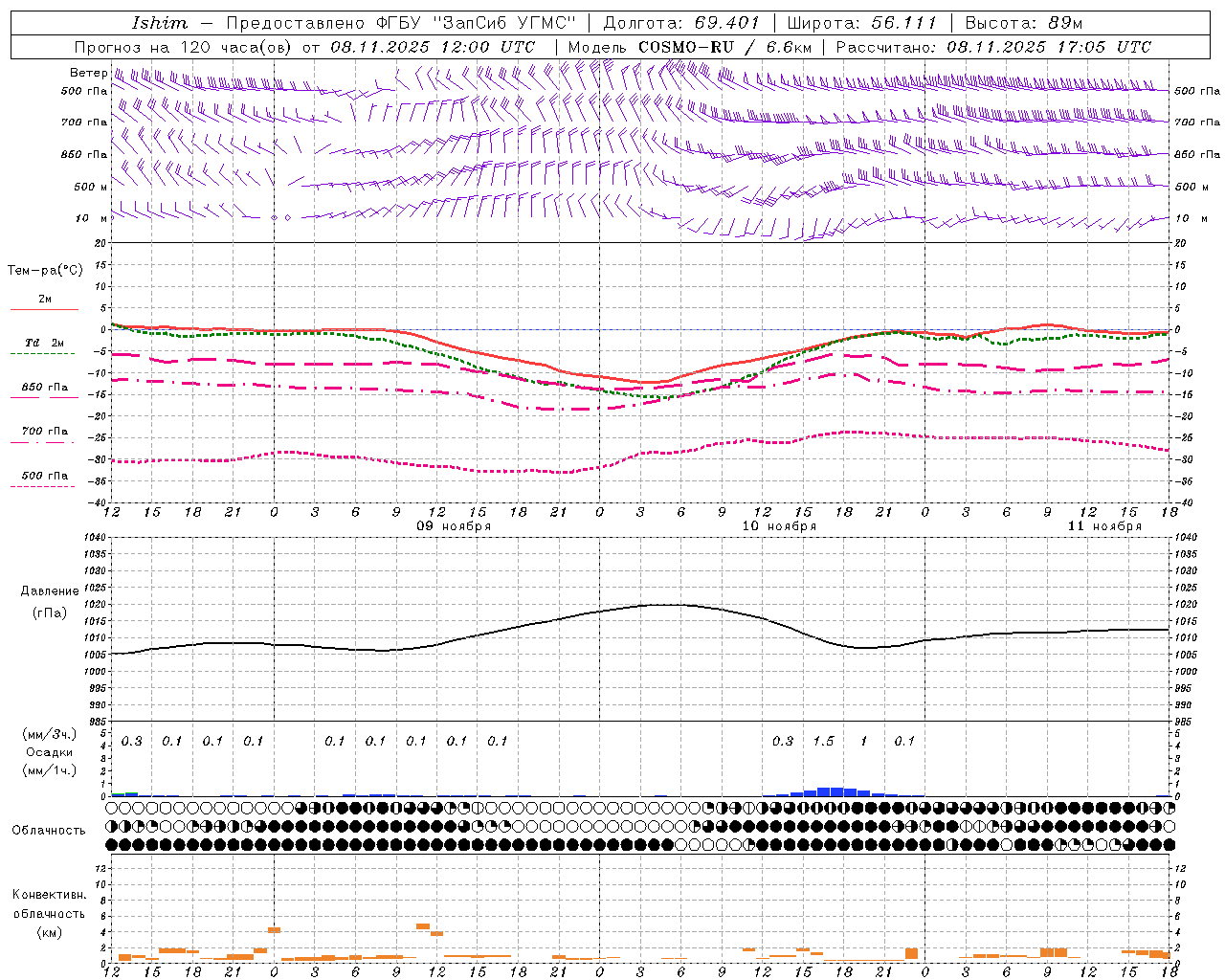Click the longitude value 'Долгота: 69.401'
Screen dimensions: 1225x980
point(681,23)
